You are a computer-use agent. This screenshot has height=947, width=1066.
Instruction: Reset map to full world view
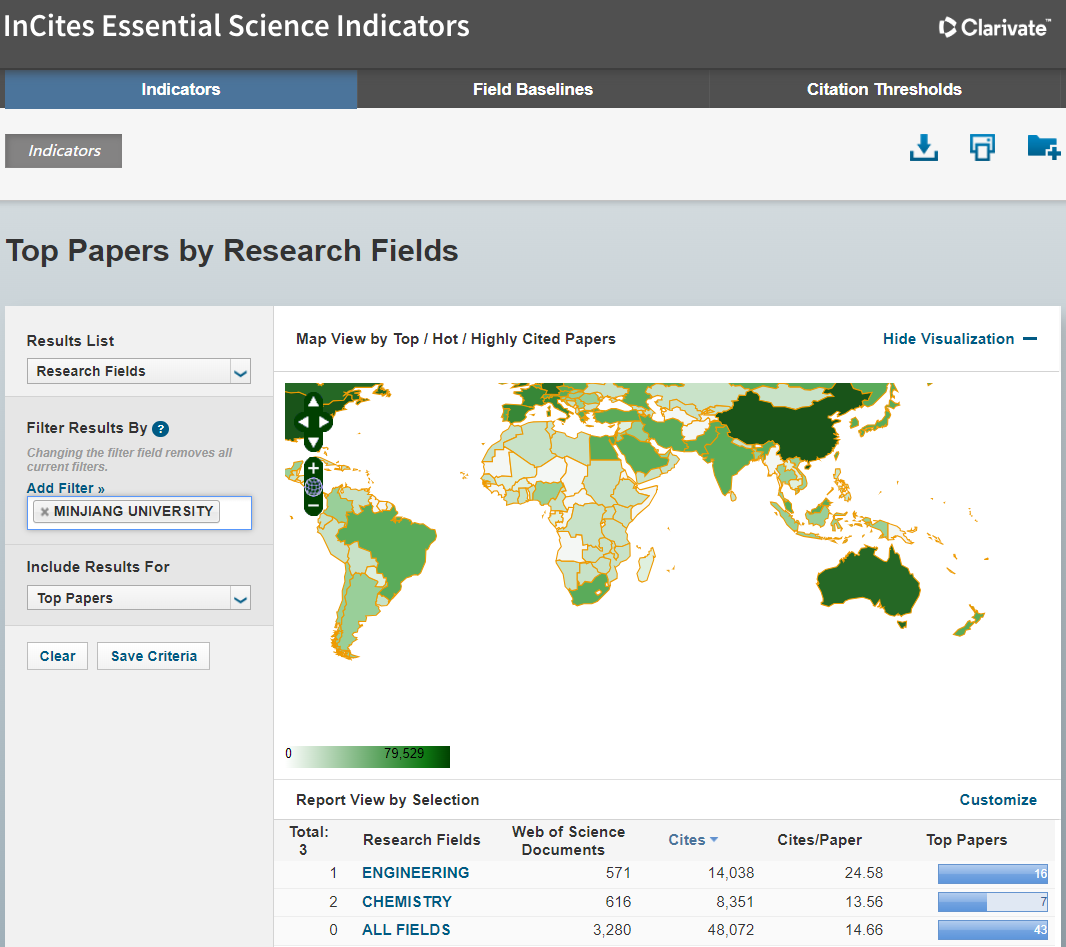coord(313,487)
